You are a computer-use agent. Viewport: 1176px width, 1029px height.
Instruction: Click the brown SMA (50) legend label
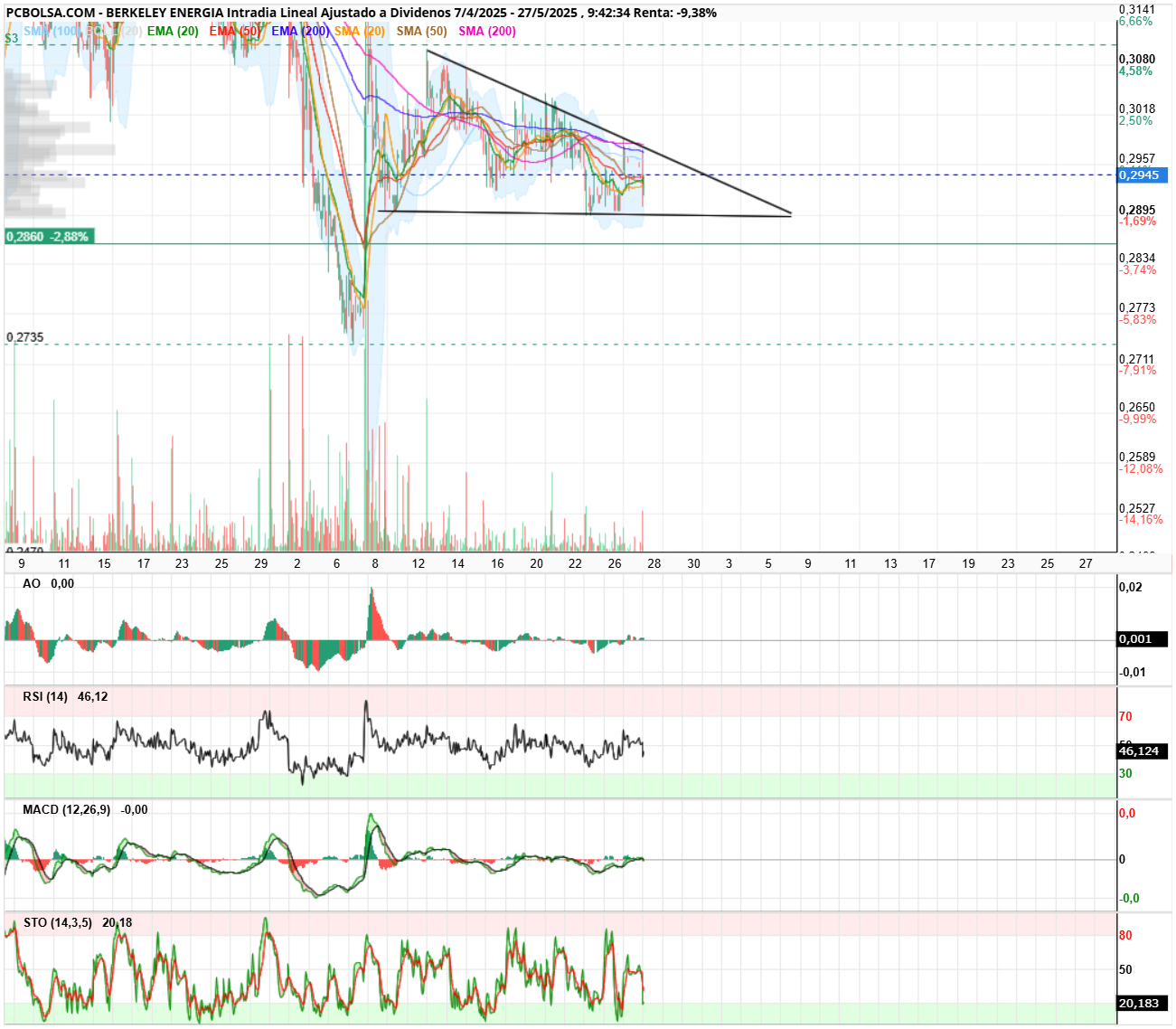pyautogui.click(x=421, y=31)
